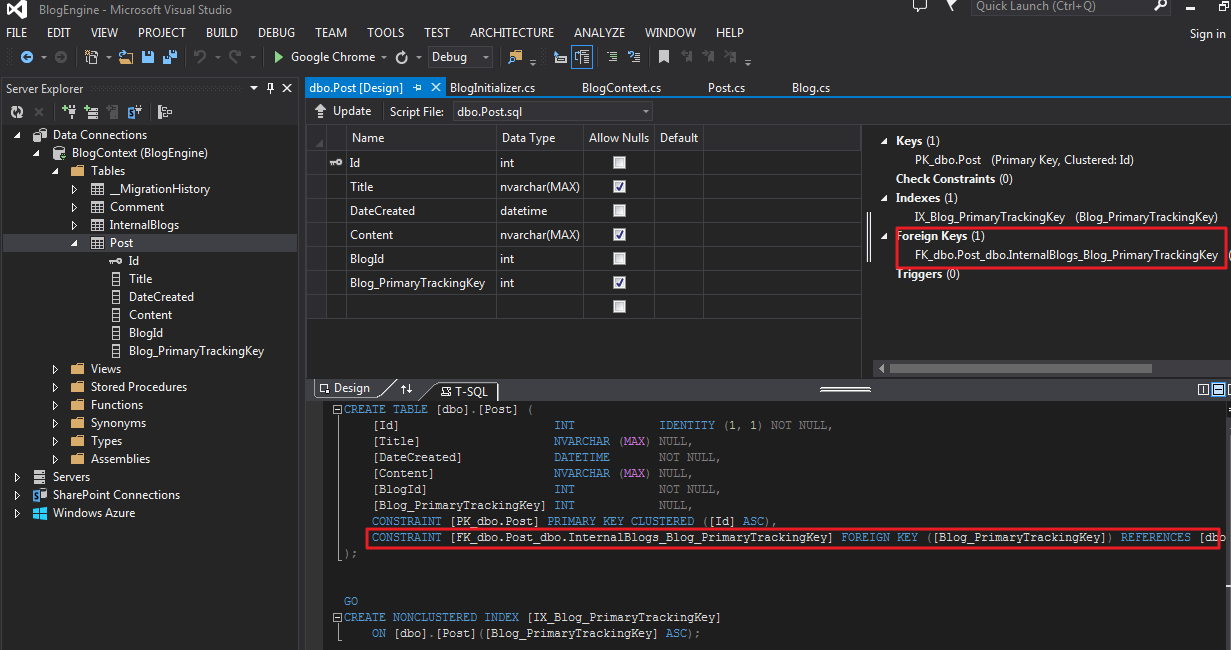Screen dimensions: 1231x650
Task: Click the Find in Files icon
Action: coord(515,58)
